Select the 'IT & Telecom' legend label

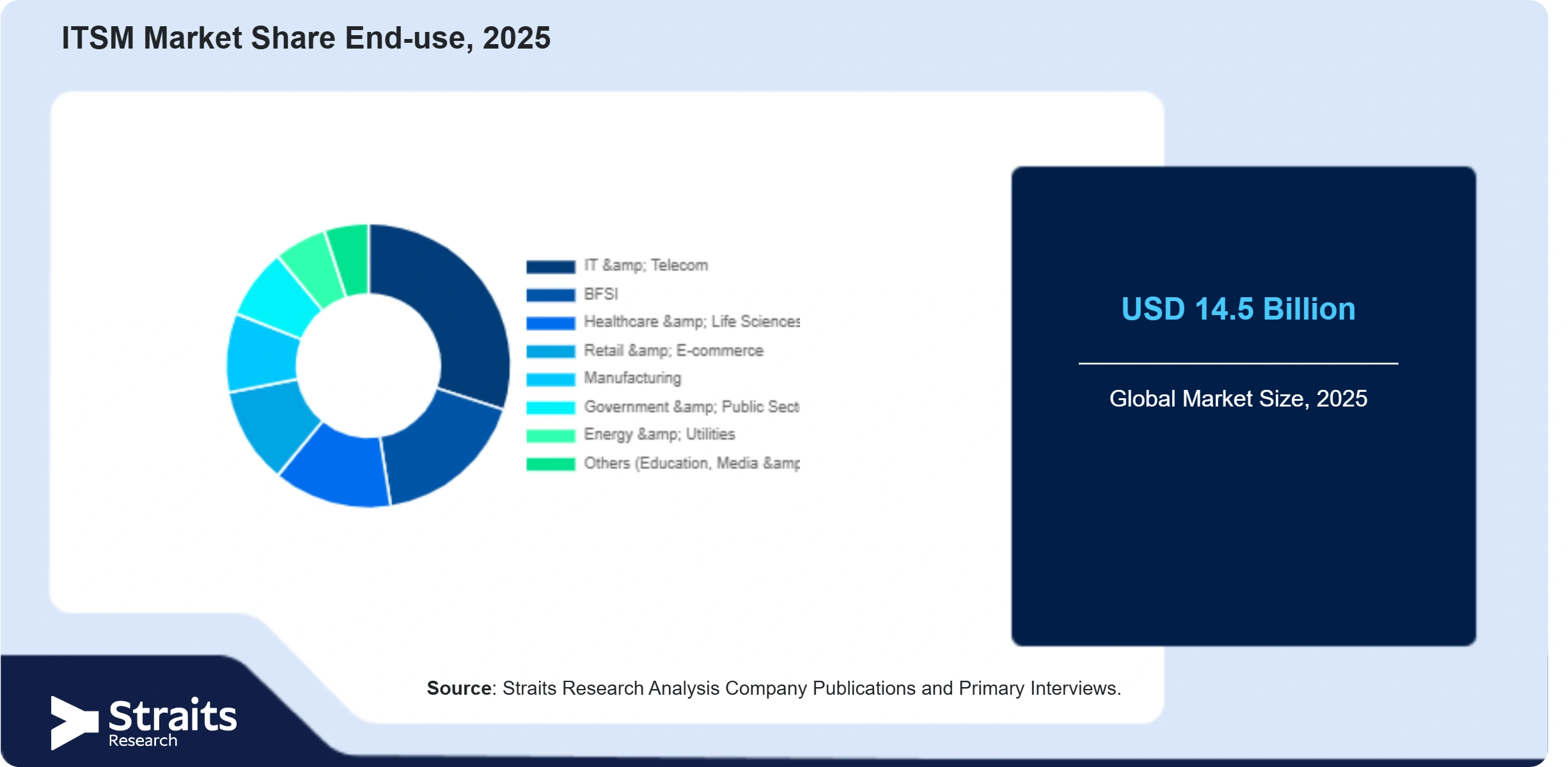coord(646,265)
